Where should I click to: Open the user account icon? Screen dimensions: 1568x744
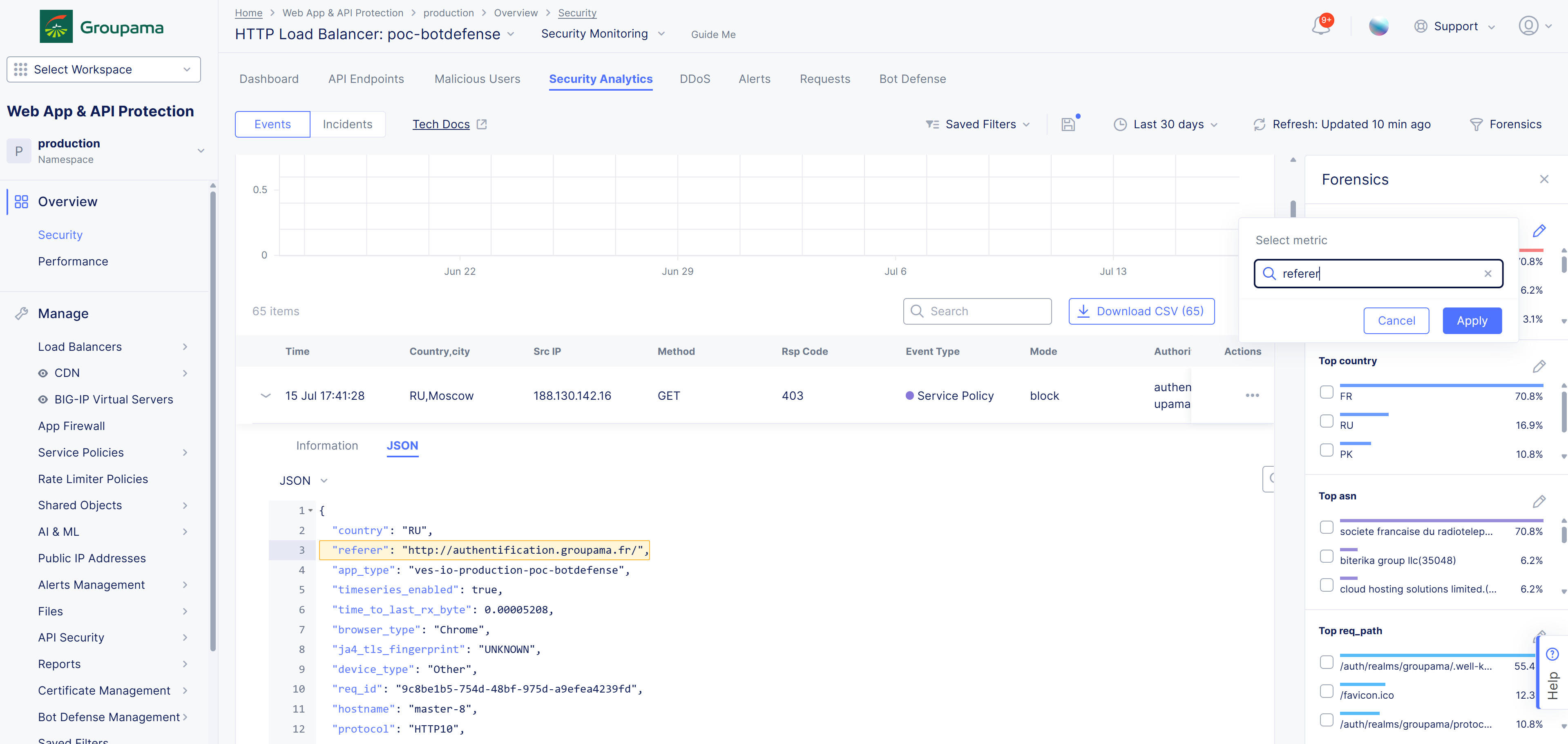1528,26
